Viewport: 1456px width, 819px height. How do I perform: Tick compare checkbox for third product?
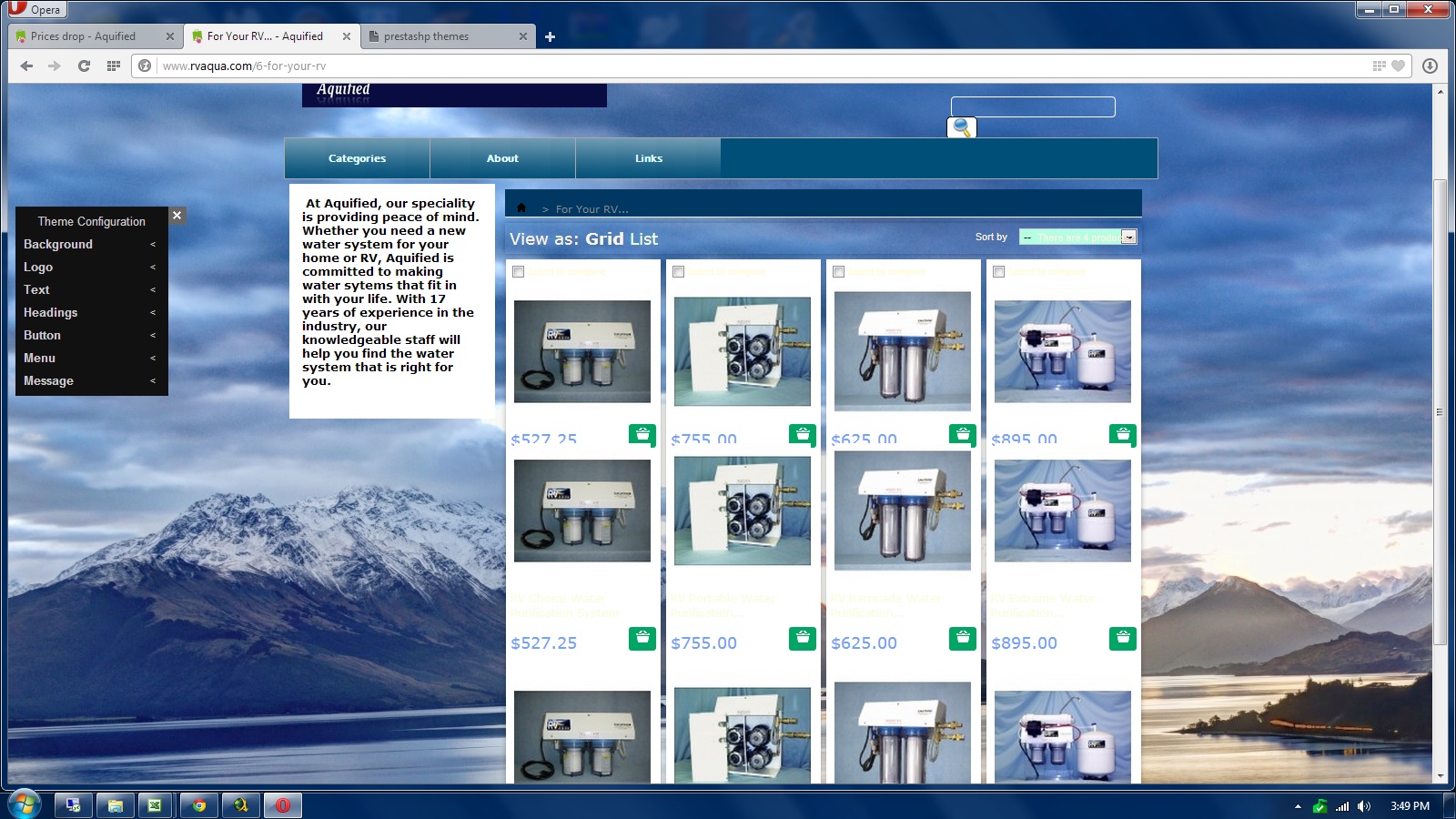[x=839, y=271]
